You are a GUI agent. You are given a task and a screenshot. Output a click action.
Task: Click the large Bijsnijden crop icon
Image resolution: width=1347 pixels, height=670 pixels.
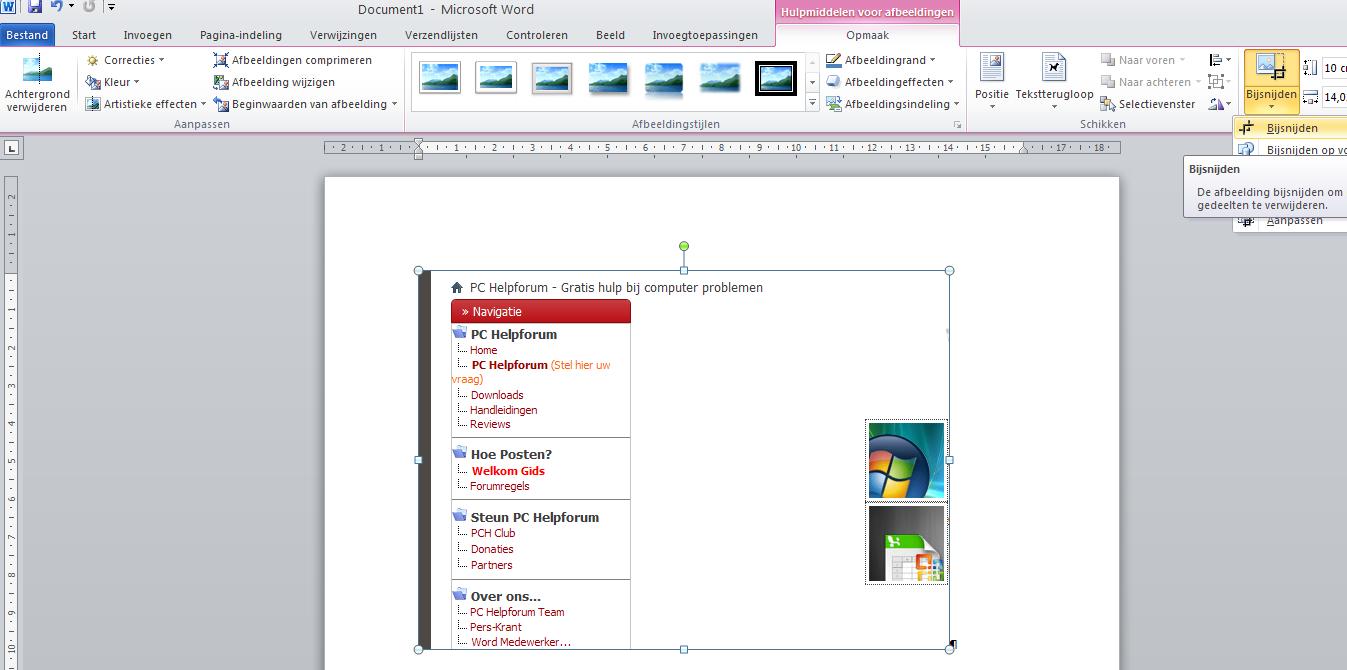(1271, 68)
